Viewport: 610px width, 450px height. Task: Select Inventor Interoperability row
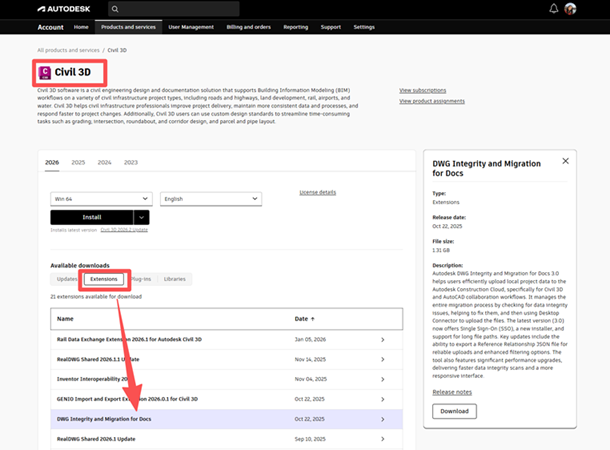226,379
